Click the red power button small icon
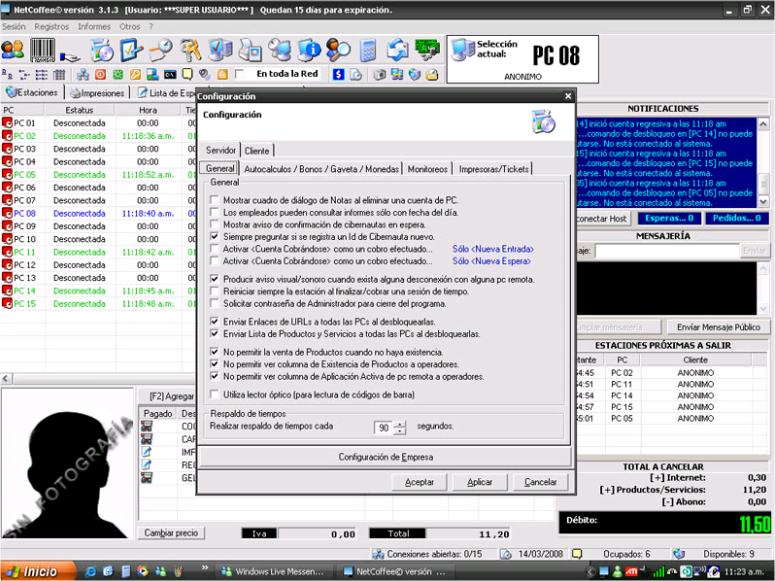The image size is (775, 581). [x=100, y=75]
